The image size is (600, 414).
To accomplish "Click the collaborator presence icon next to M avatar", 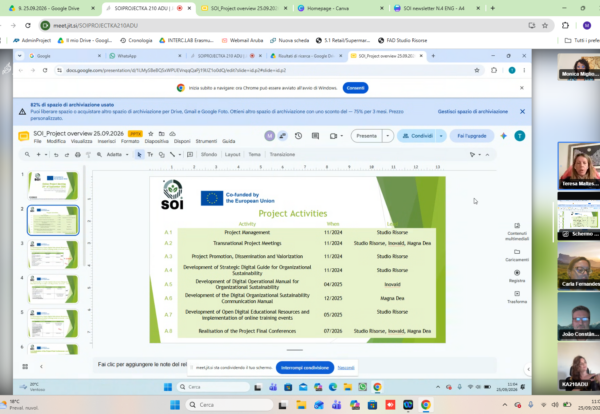I will (x=282, y=136).
